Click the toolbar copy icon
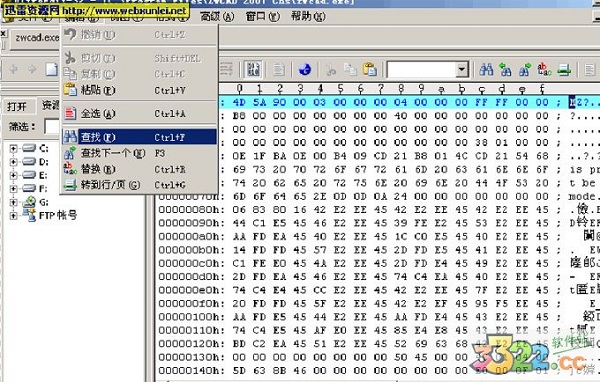Viewport: 600px width, 382px height. pos(350,70)
